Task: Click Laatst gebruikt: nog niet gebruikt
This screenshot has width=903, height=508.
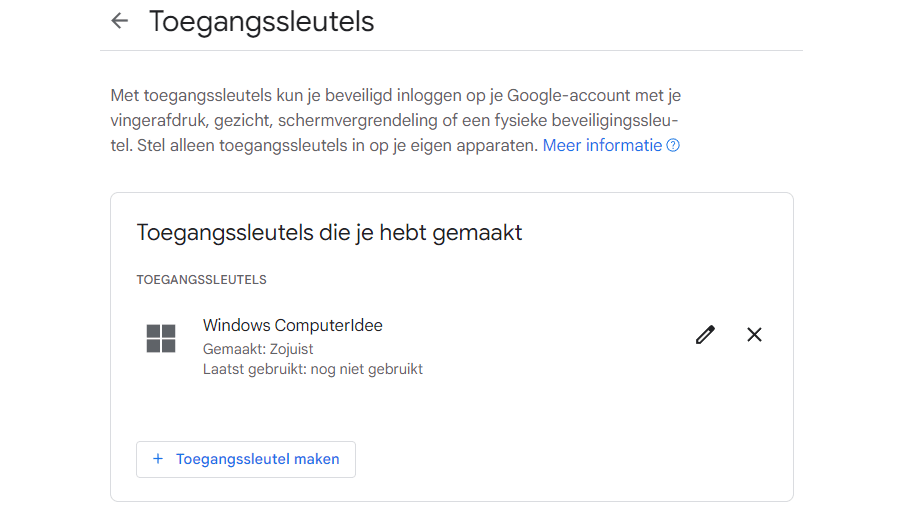Action: coord(312,369)
